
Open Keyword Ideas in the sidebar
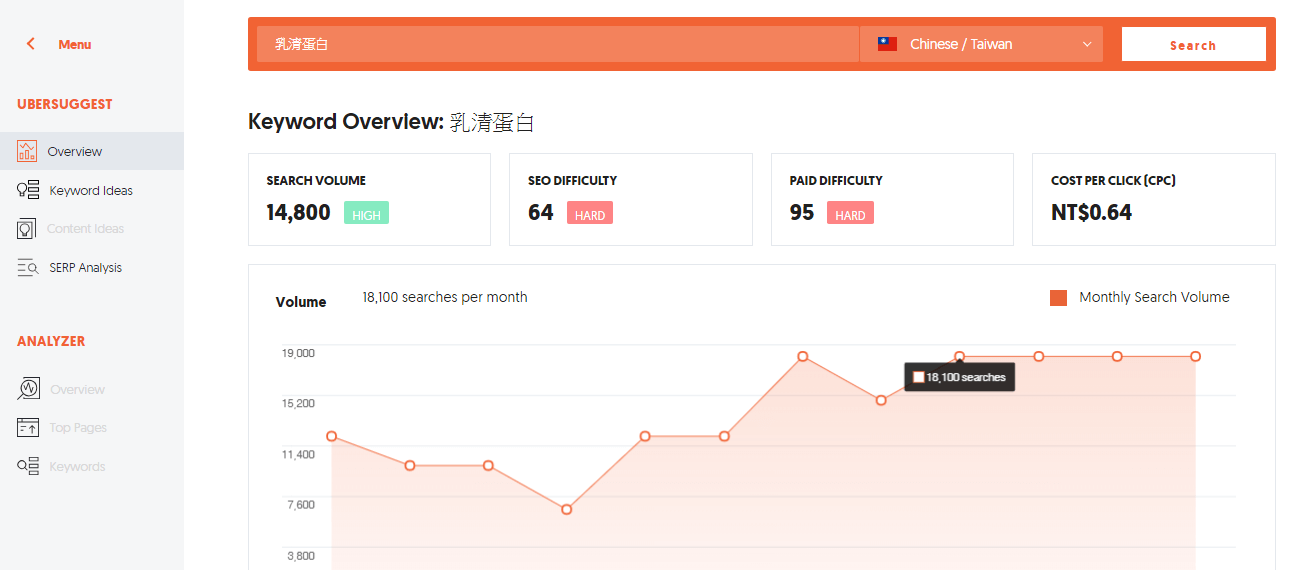click(x=91, y=190)
